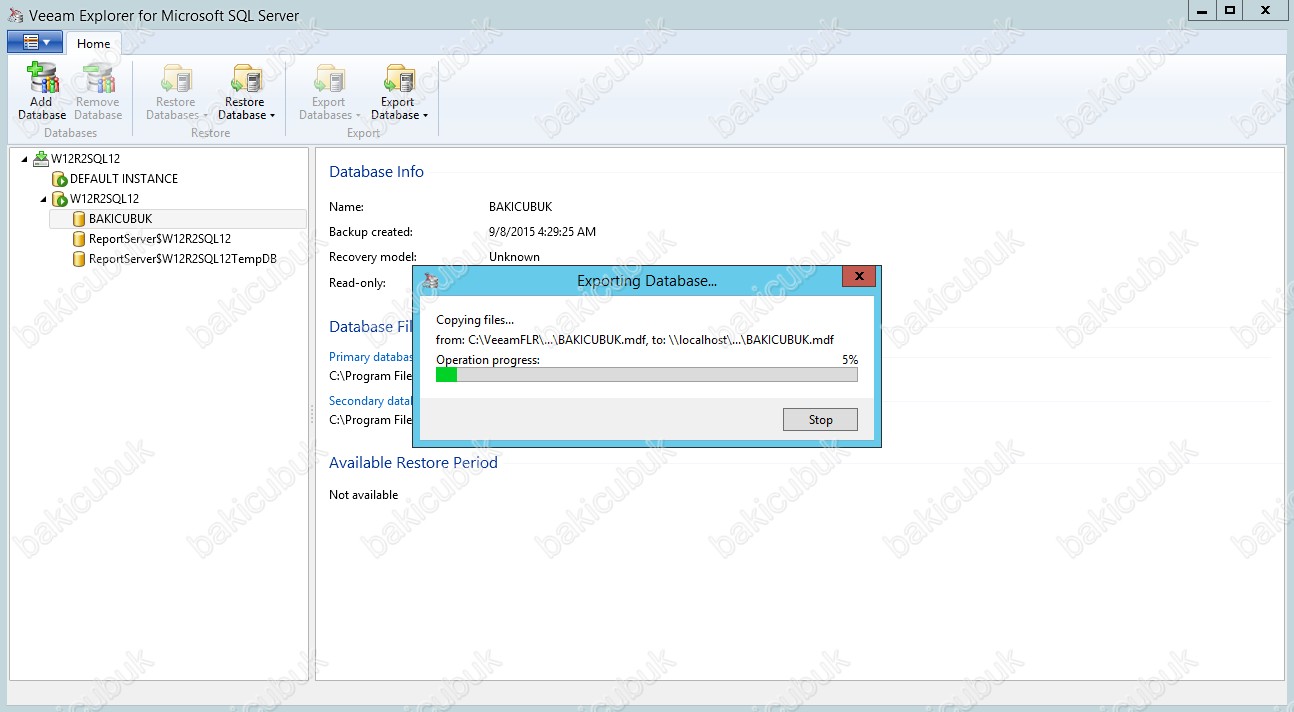
Task: Click the Remove Database icon
Action: click(x=98, y=78)
